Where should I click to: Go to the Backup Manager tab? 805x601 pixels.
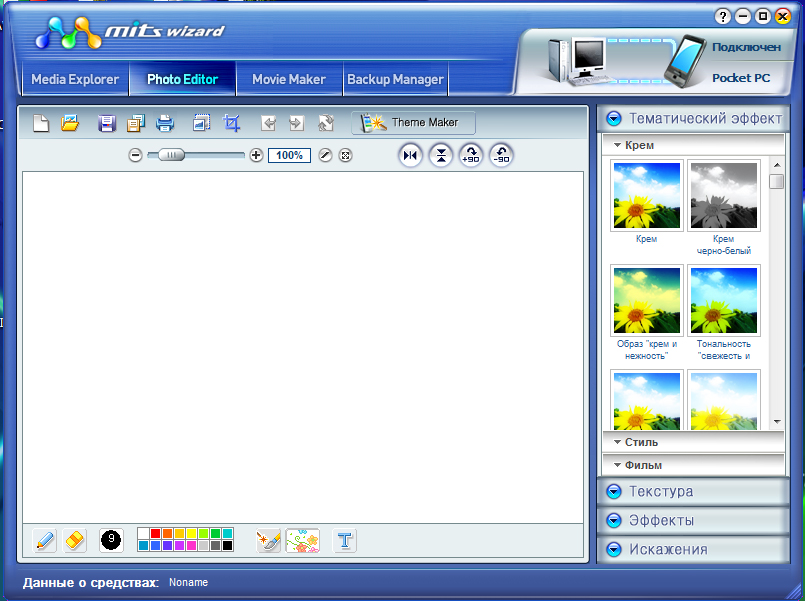pos(395,79)
